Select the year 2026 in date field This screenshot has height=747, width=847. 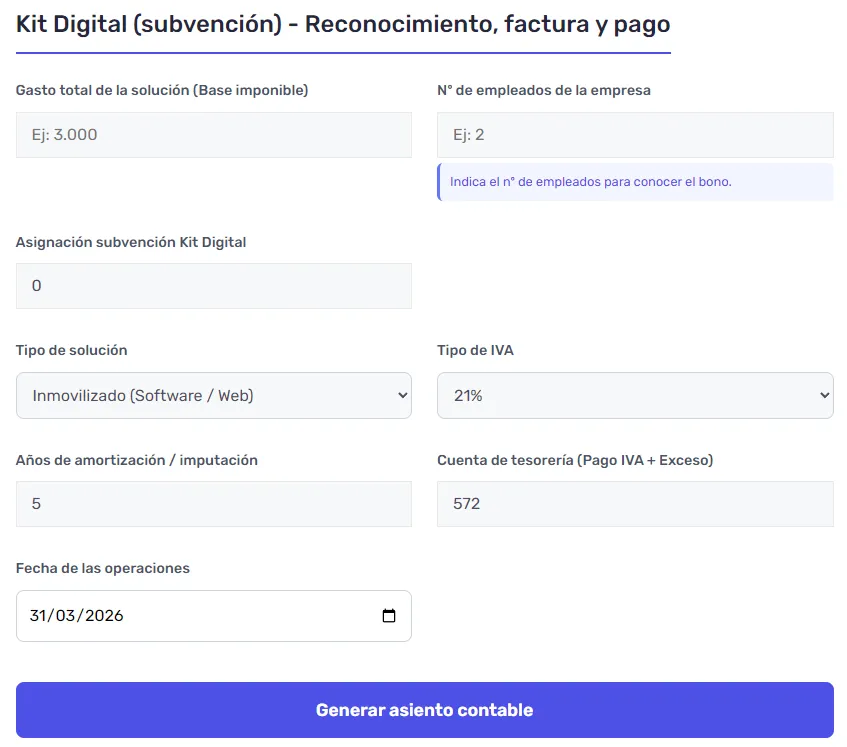click(104, 616)
